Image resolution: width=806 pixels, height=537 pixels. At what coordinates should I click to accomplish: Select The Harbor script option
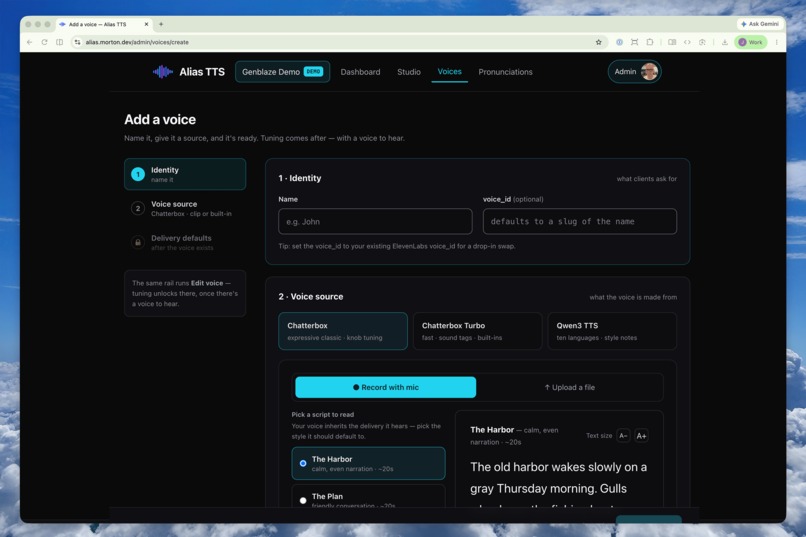(368, 463)
